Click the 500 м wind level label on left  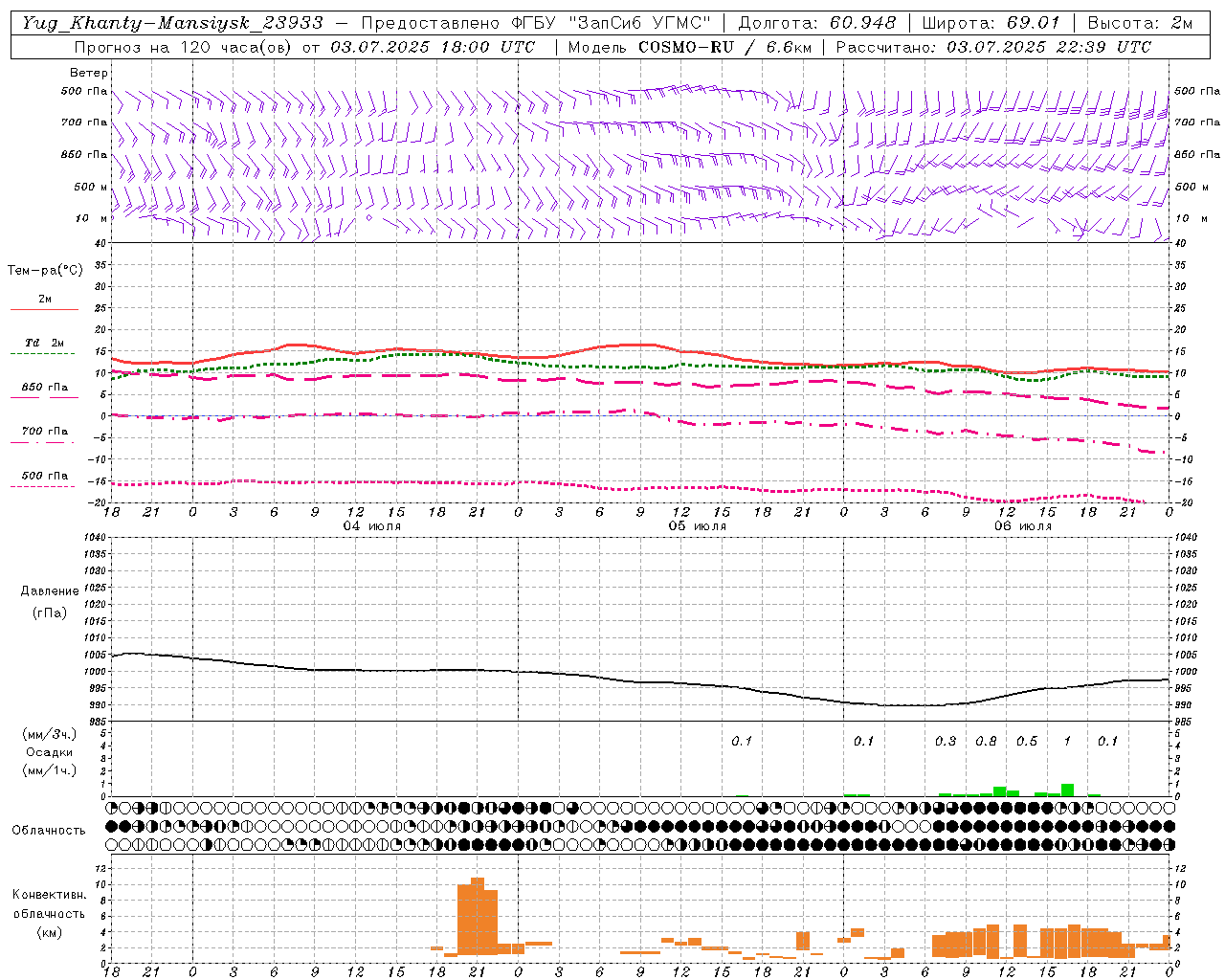tap(91, 187)
